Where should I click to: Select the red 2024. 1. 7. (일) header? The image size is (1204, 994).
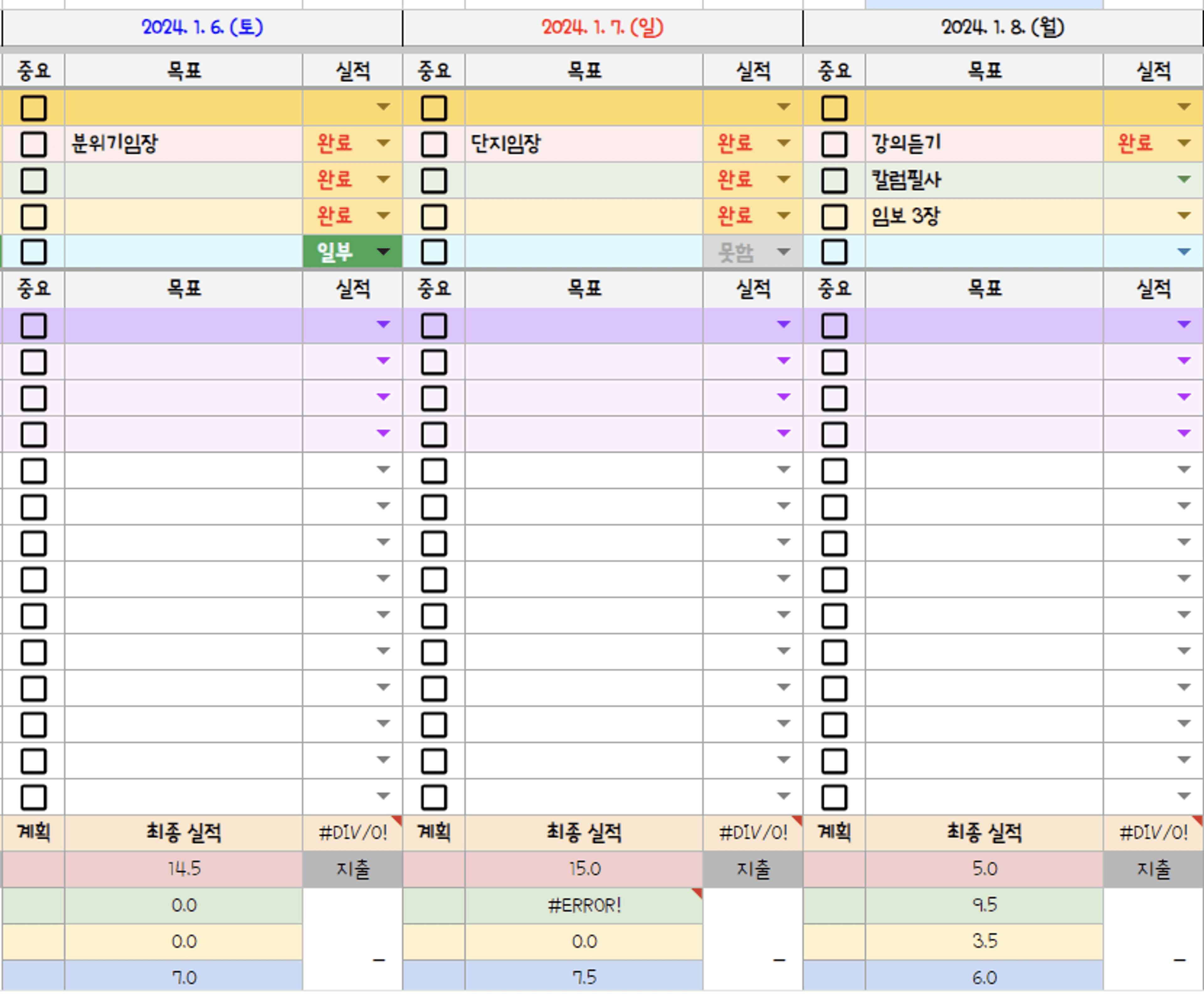[x=602, y=27]
